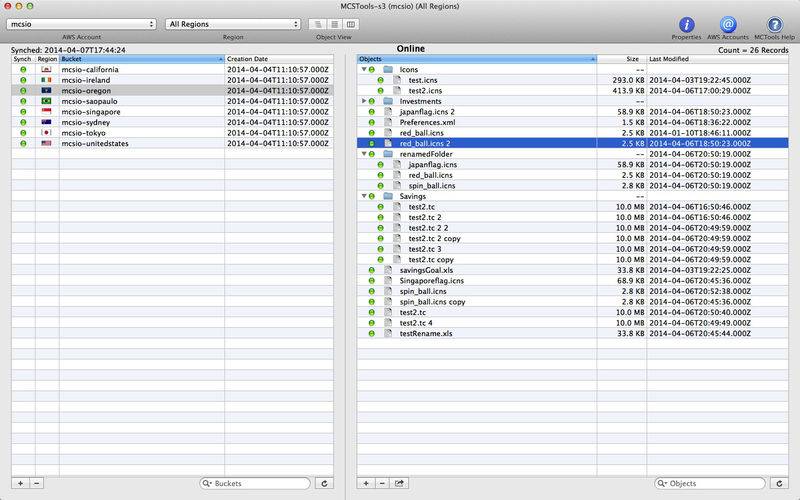Select test.icns in Icons folder
The image size is (800, 500).
(572, 80)
